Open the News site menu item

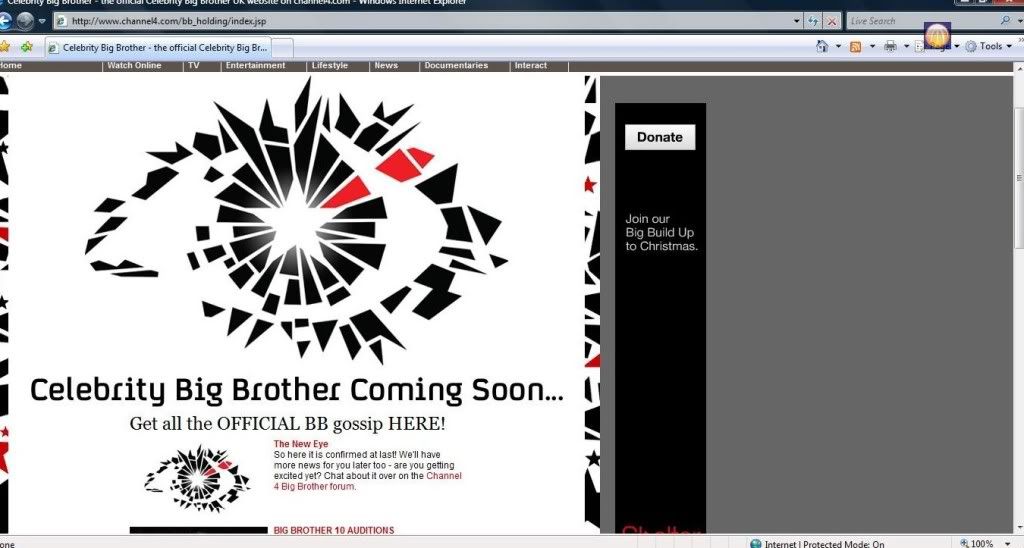click(386, 65)
